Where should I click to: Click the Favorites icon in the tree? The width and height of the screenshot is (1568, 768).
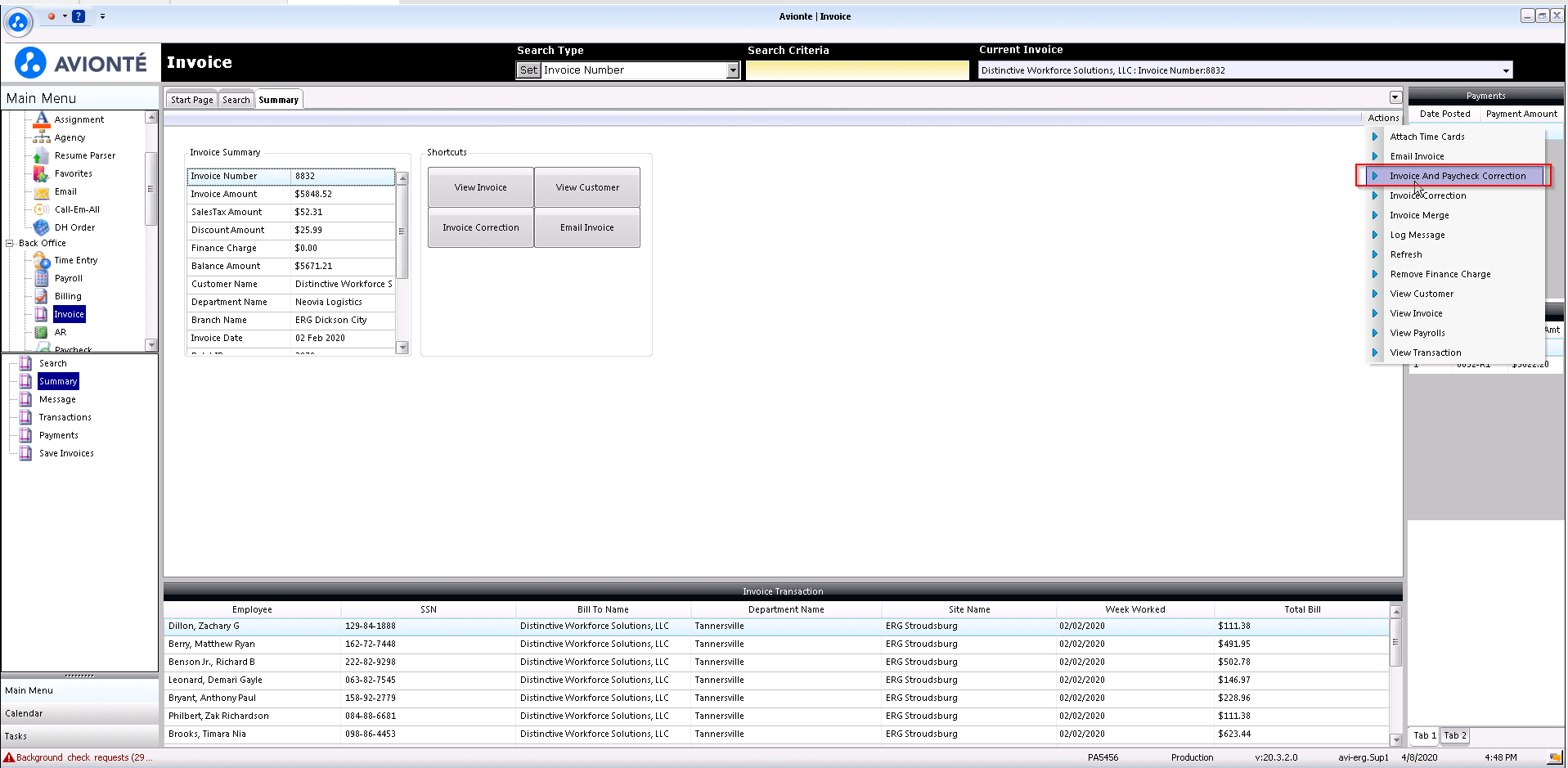click(42, 173)
